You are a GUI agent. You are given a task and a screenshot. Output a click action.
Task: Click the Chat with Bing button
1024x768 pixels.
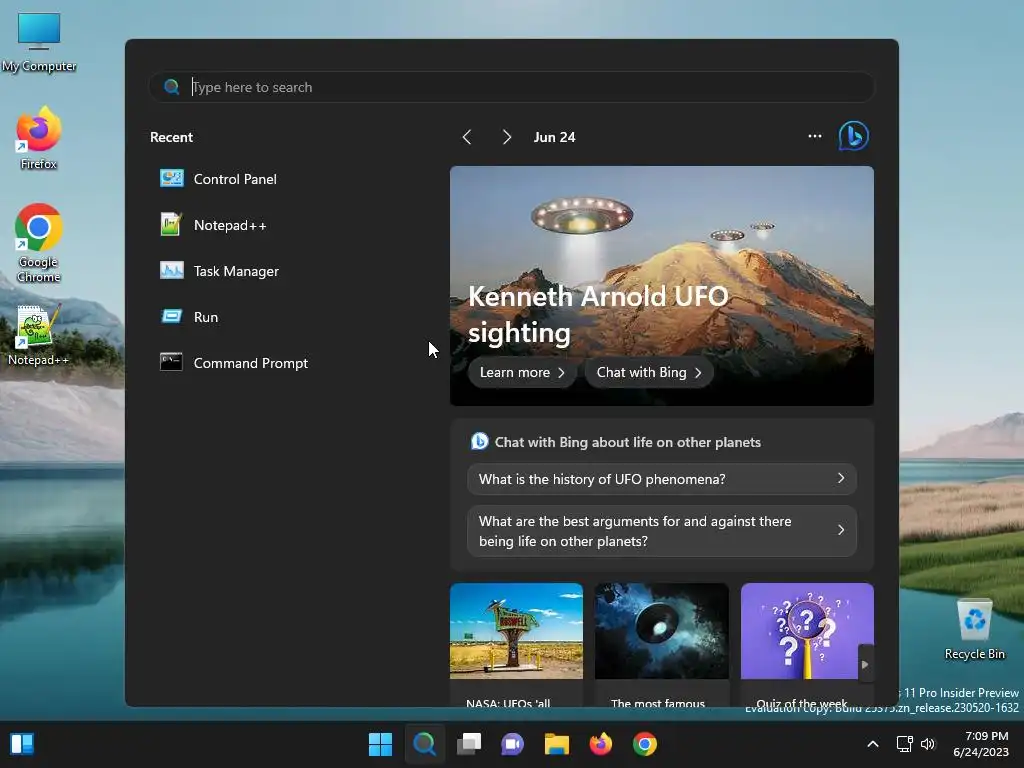tap(649, 372)
